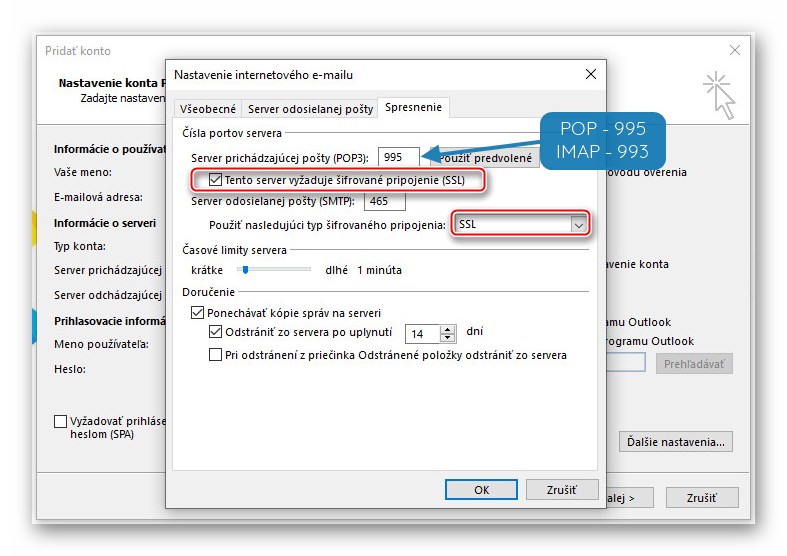Switch to the Všeobecné tab
The height and width of the screenshot is (556, 787).
tap(208, 109)
